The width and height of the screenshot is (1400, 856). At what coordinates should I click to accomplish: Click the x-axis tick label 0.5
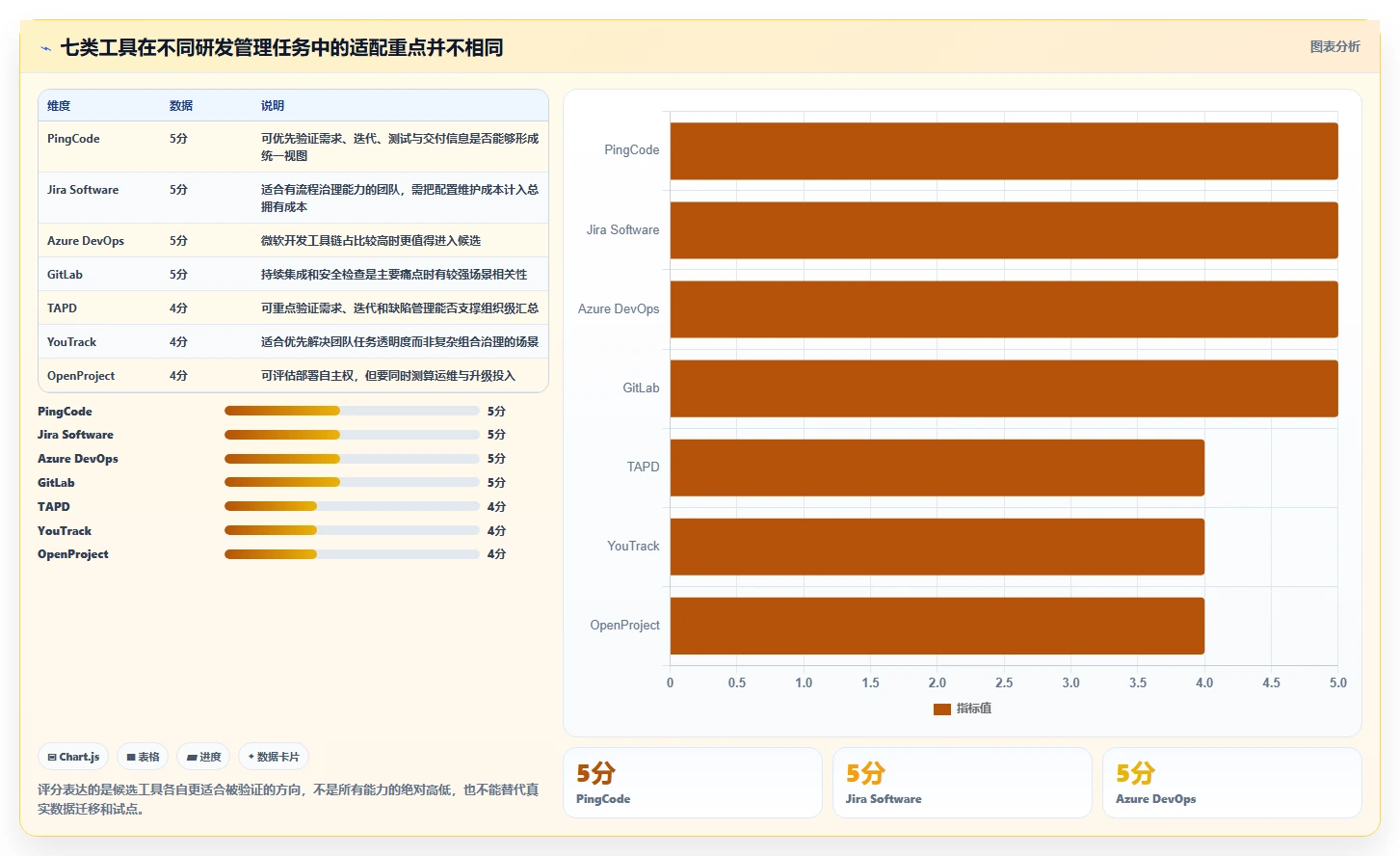[737, 682]
